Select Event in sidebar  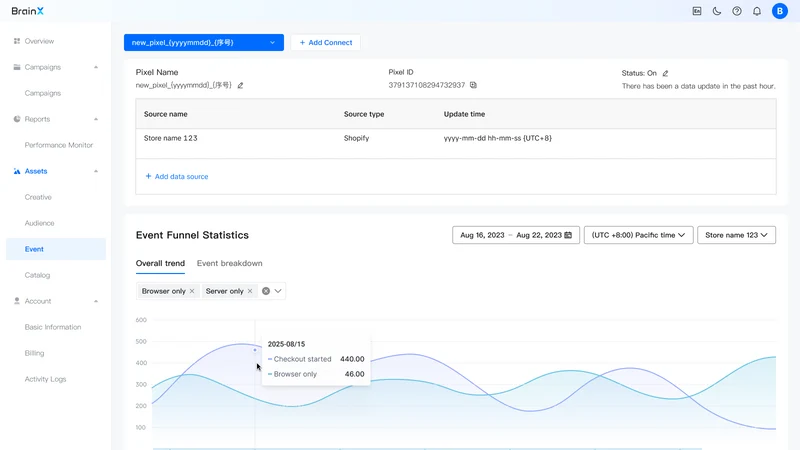click(x=56, y=249)
